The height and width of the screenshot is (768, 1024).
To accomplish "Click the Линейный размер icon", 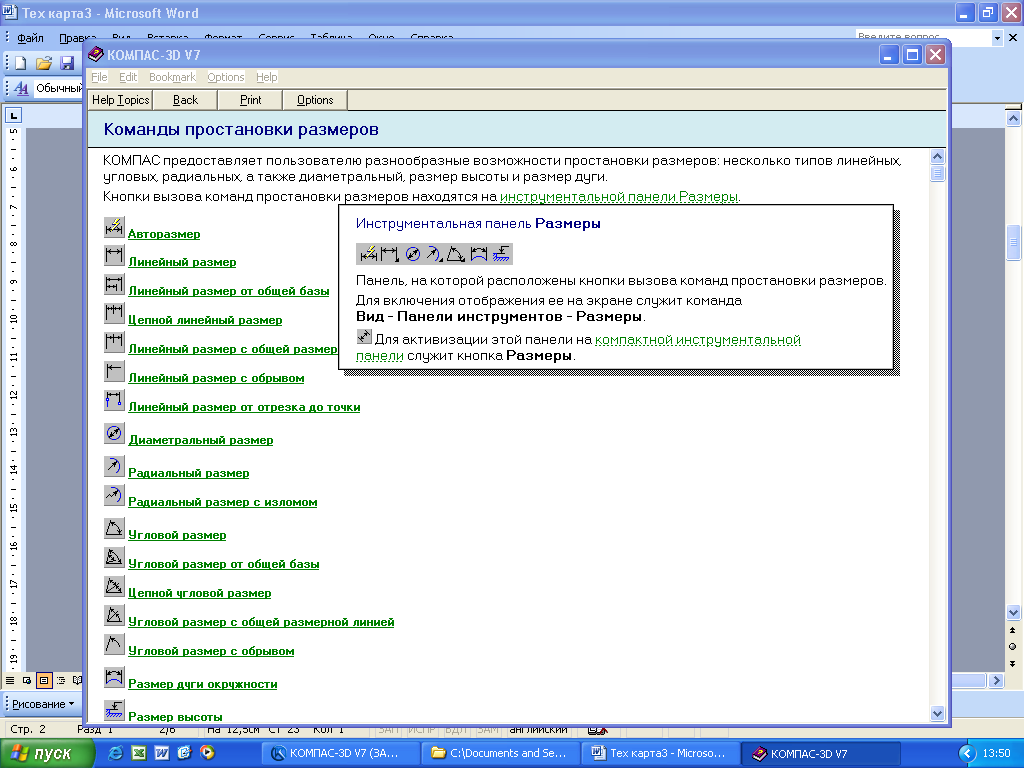I will pos(114,255).
